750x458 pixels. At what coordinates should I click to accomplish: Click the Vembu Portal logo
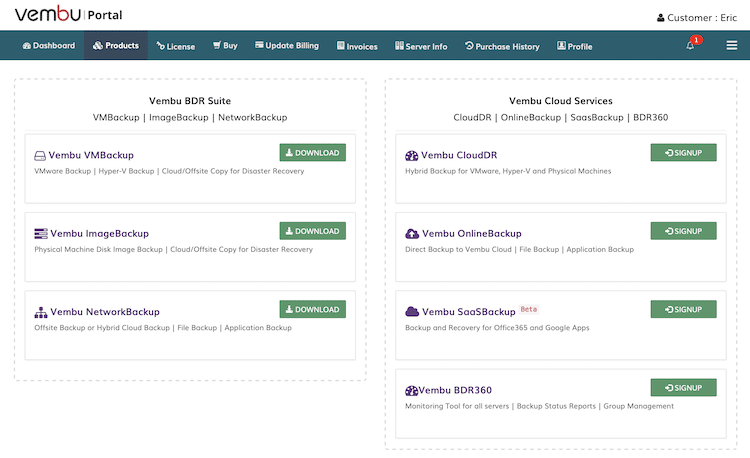tap(68, 15)
